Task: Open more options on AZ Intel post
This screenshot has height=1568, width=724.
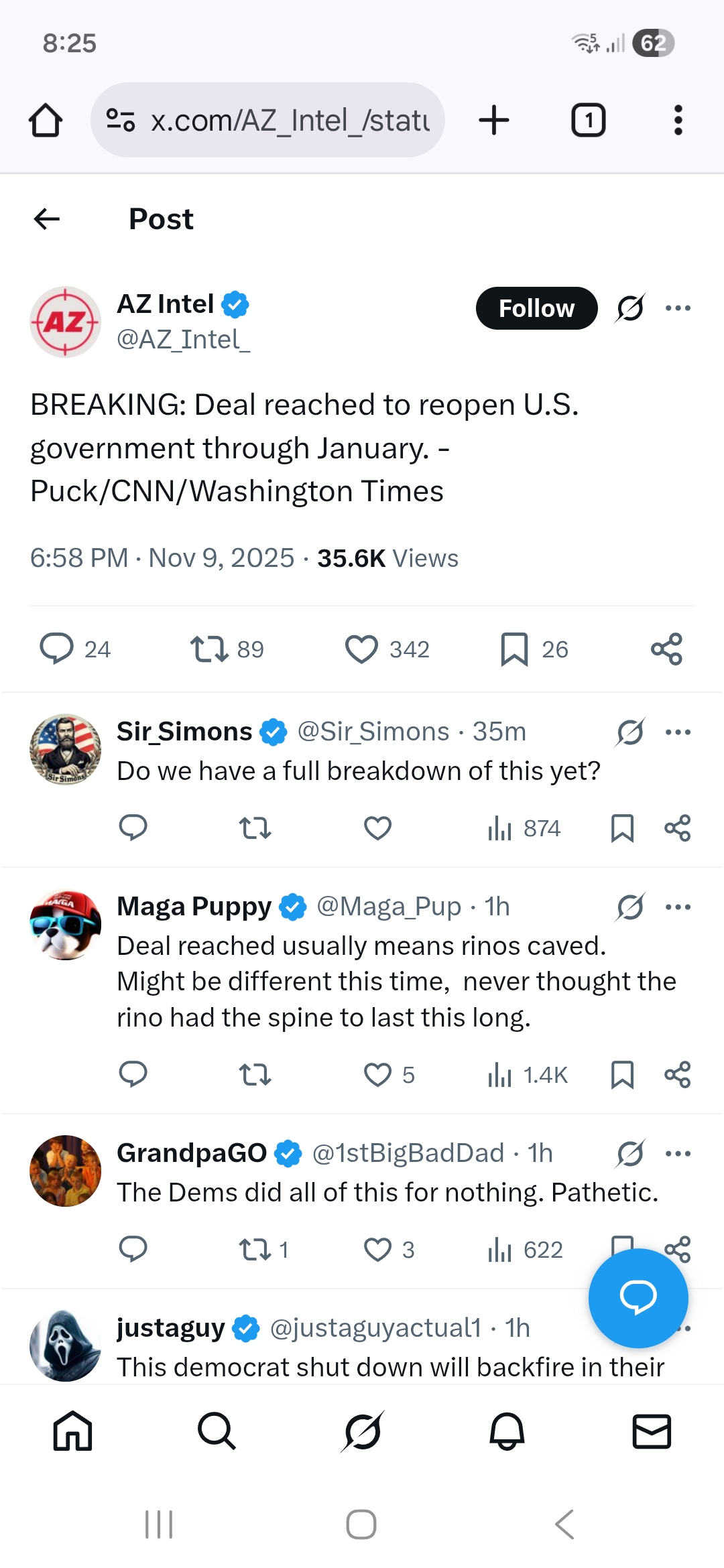Action: click(678, 308)
